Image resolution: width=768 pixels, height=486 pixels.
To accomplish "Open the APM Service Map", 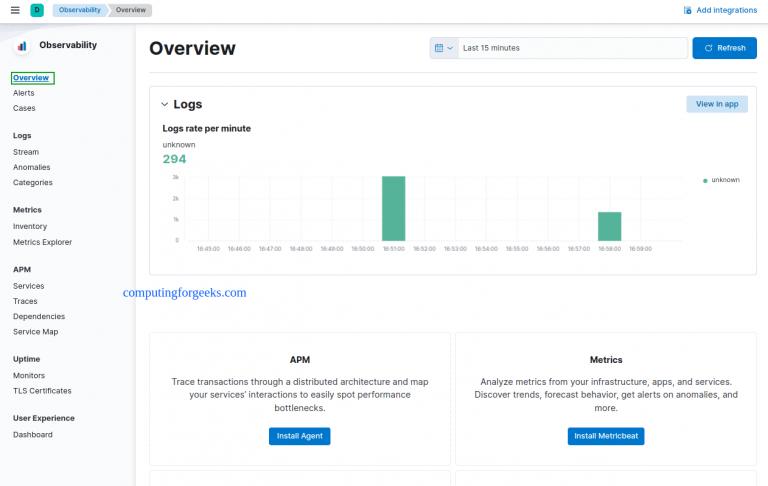I will [x=35, y=331].
